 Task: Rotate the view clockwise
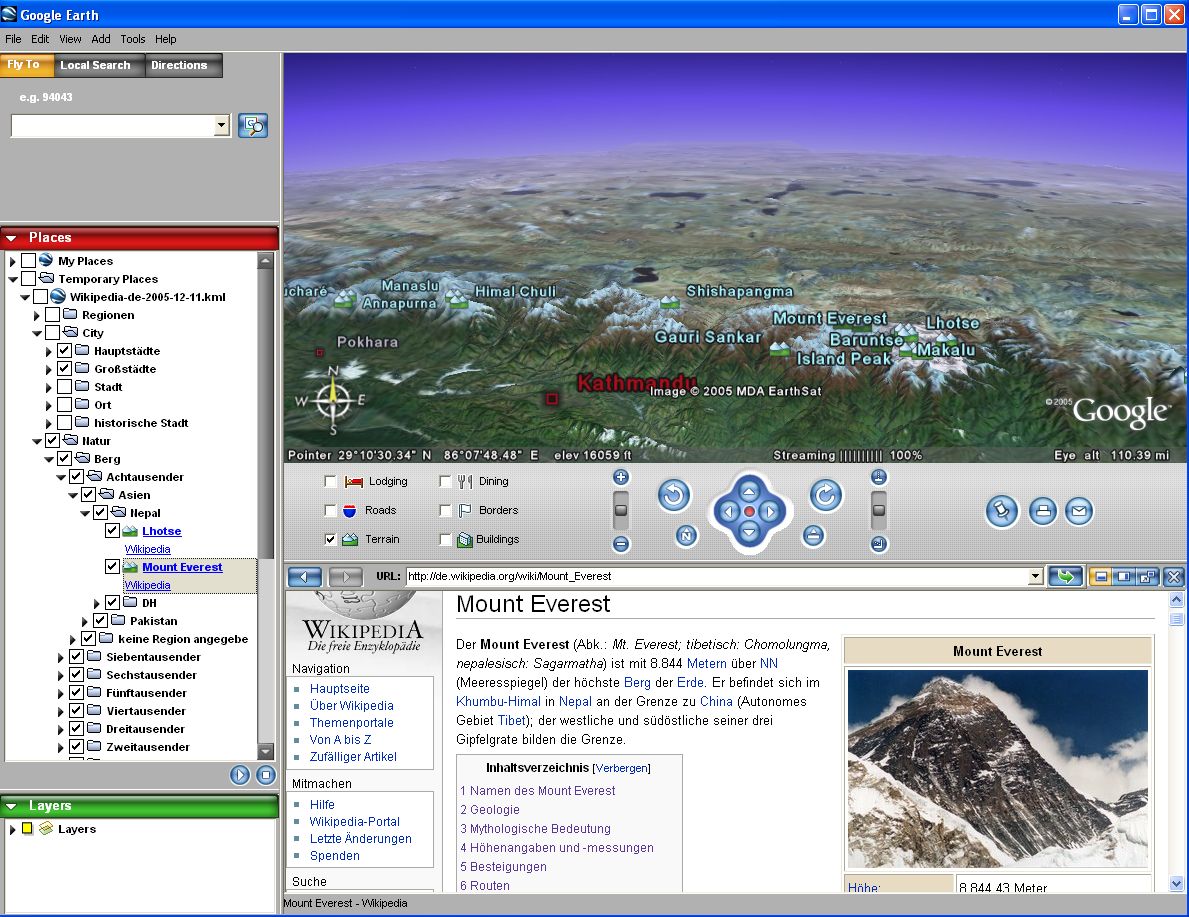click(826, 495)
